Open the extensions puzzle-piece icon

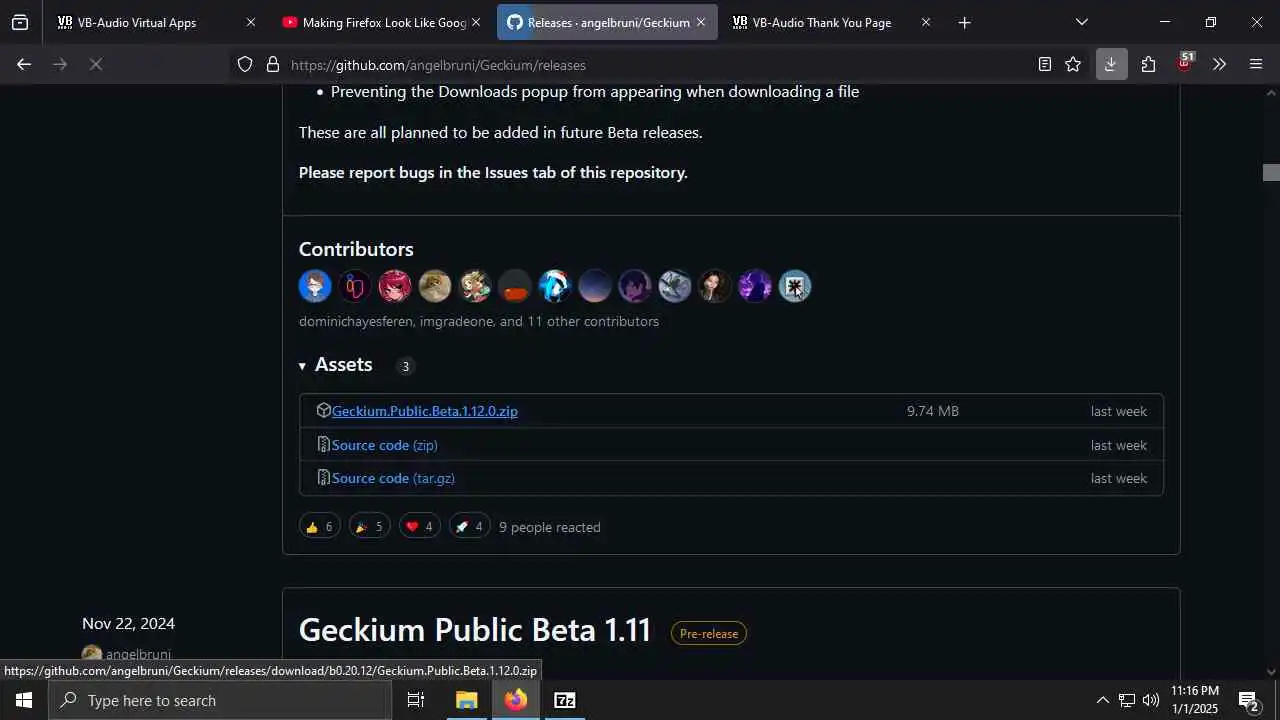[1148, 64]
